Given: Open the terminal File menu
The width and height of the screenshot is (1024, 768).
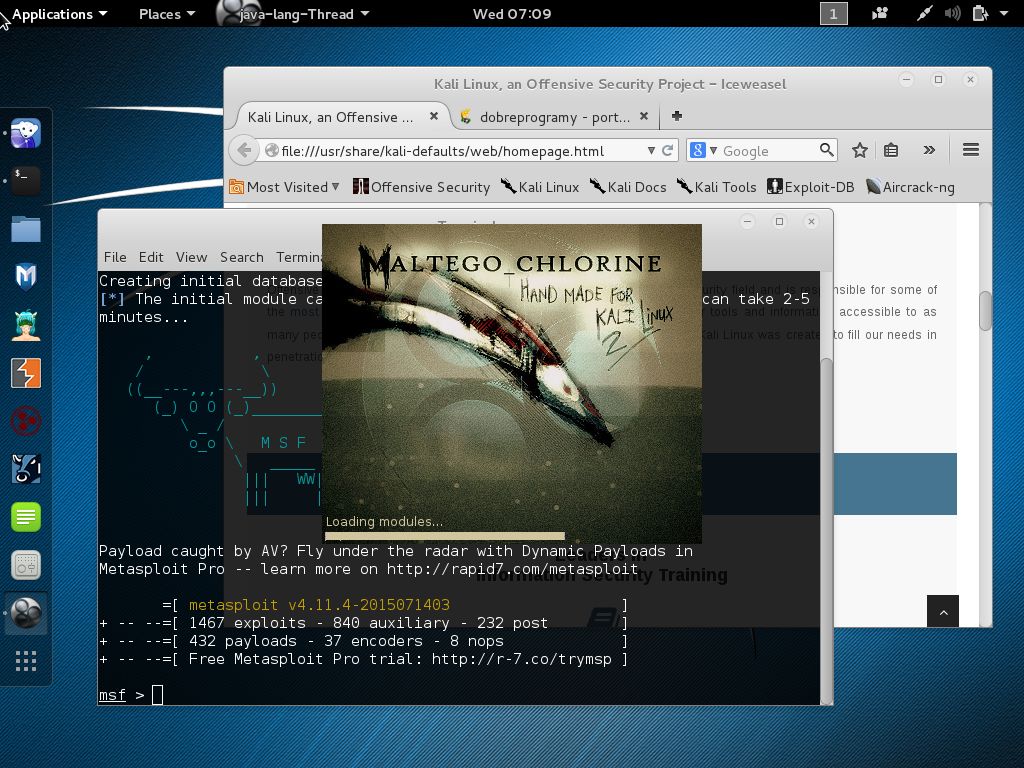Looking at the screenshot, I should click(115, 257).
